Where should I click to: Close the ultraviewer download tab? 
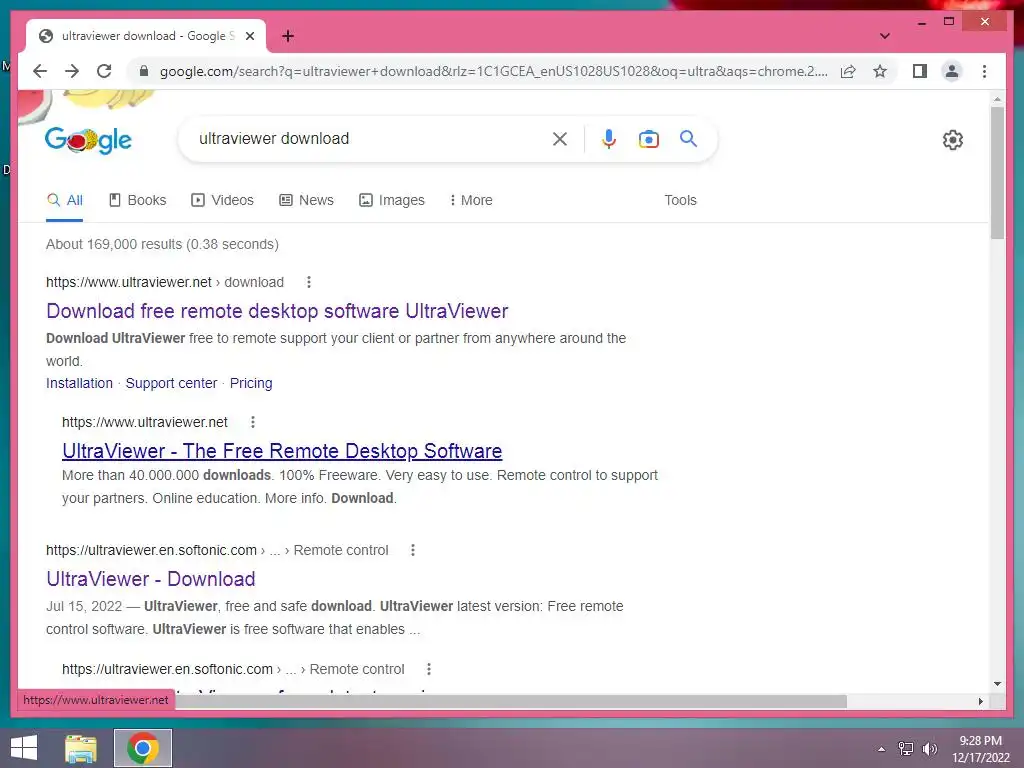(249, 36)
